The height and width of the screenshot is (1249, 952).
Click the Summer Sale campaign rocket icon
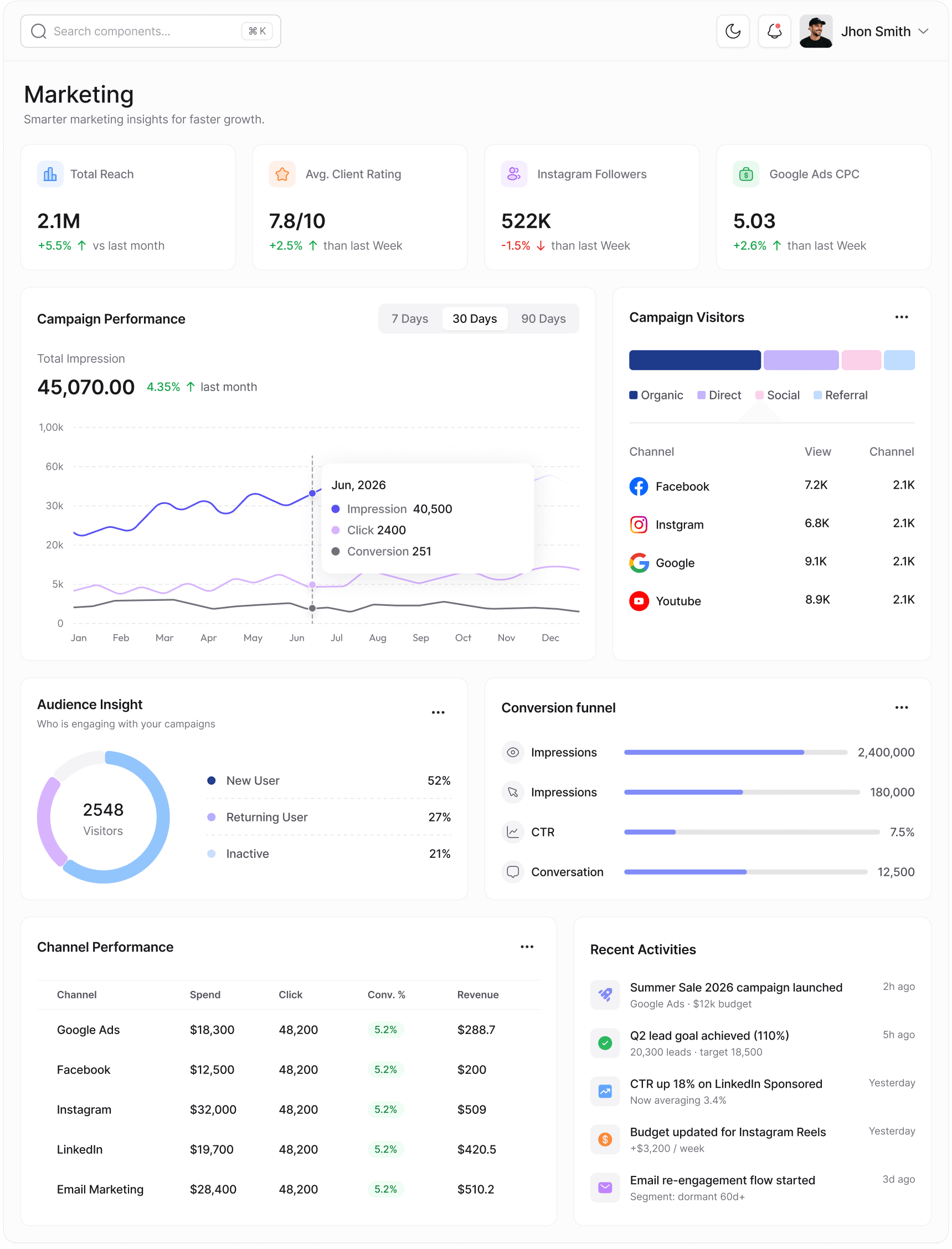605,995
